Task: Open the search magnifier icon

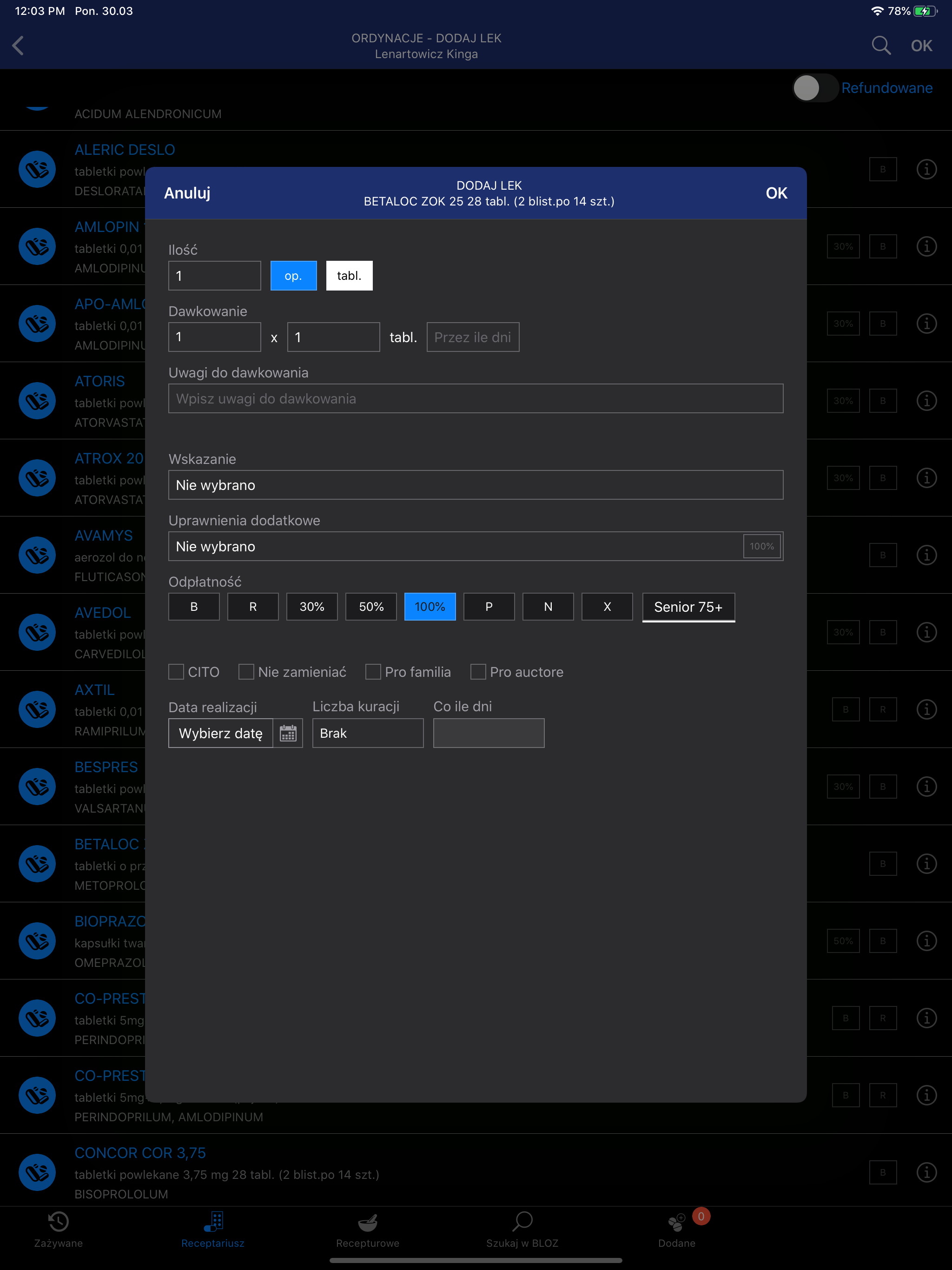Action: point(881,46)
